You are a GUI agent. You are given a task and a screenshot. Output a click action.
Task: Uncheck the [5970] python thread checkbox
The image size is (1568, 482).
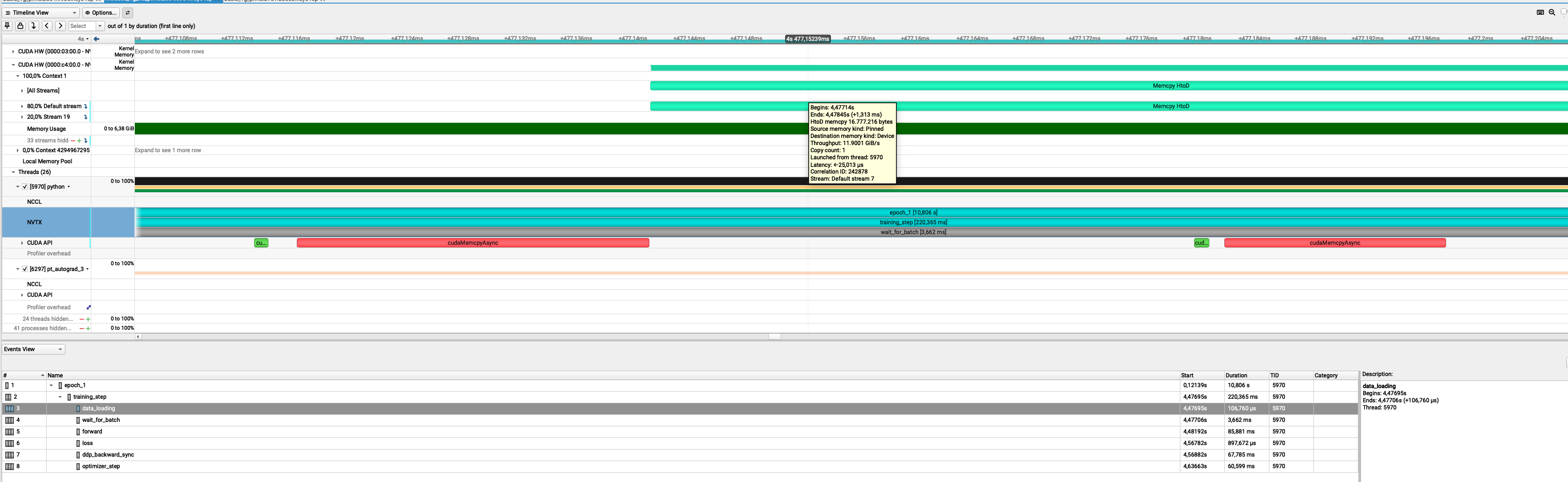[25, 187]
